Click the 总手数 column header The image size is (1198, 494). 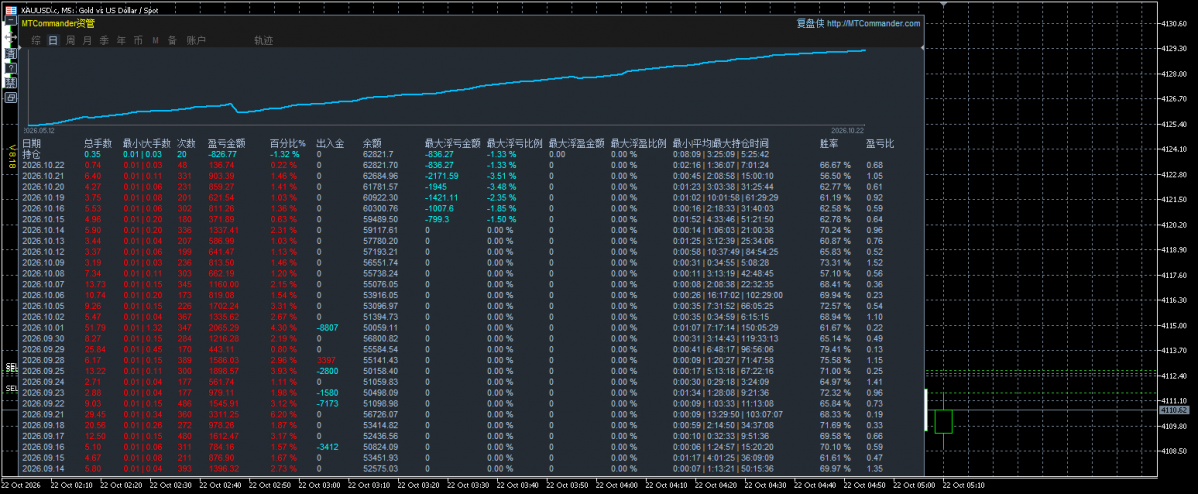coord(98,143)
